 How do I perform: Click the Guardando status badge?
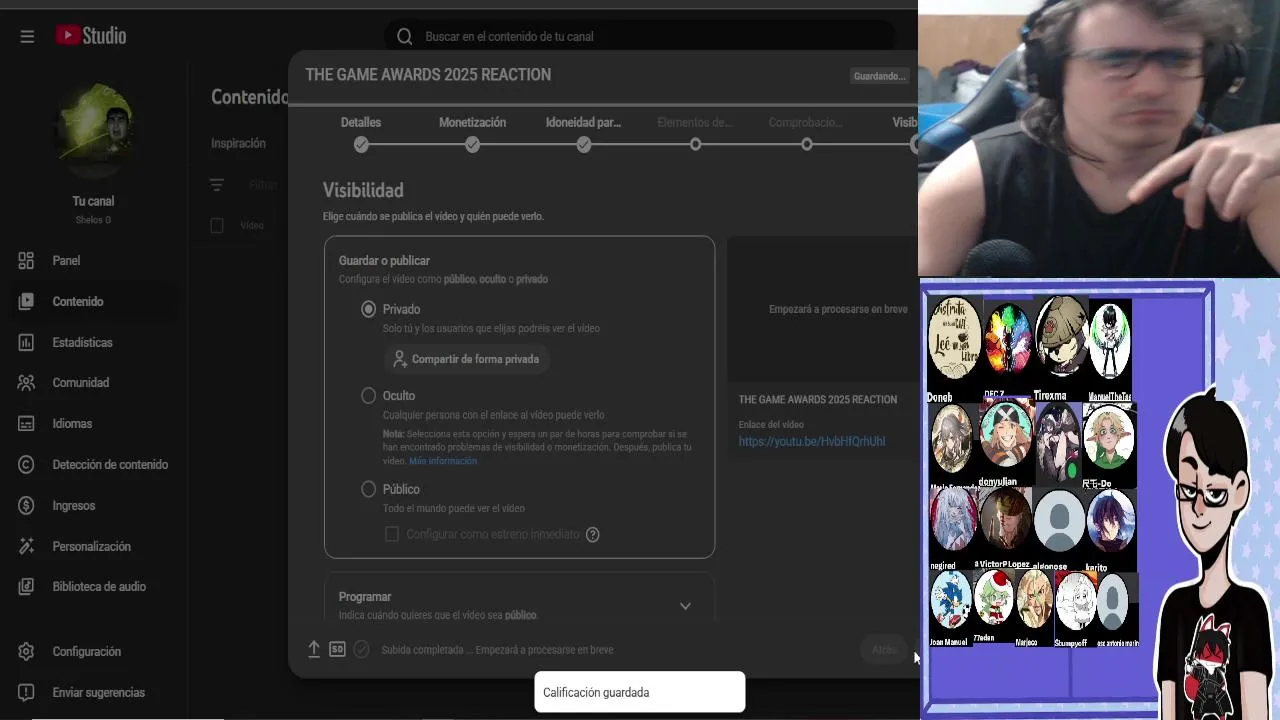tap(879, 76)
